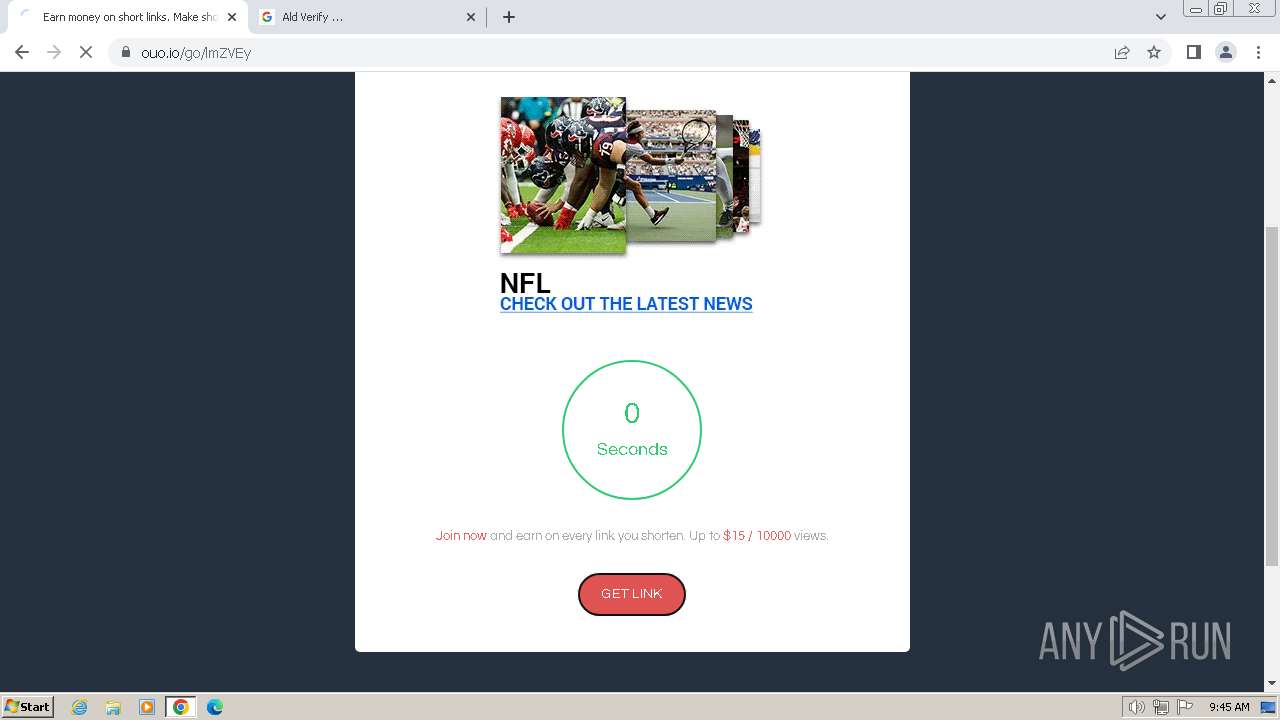Viewport: 1280px width, 720px height.
Task: Switch to the 'Ald Verify' tab
Action: point(366,17)
